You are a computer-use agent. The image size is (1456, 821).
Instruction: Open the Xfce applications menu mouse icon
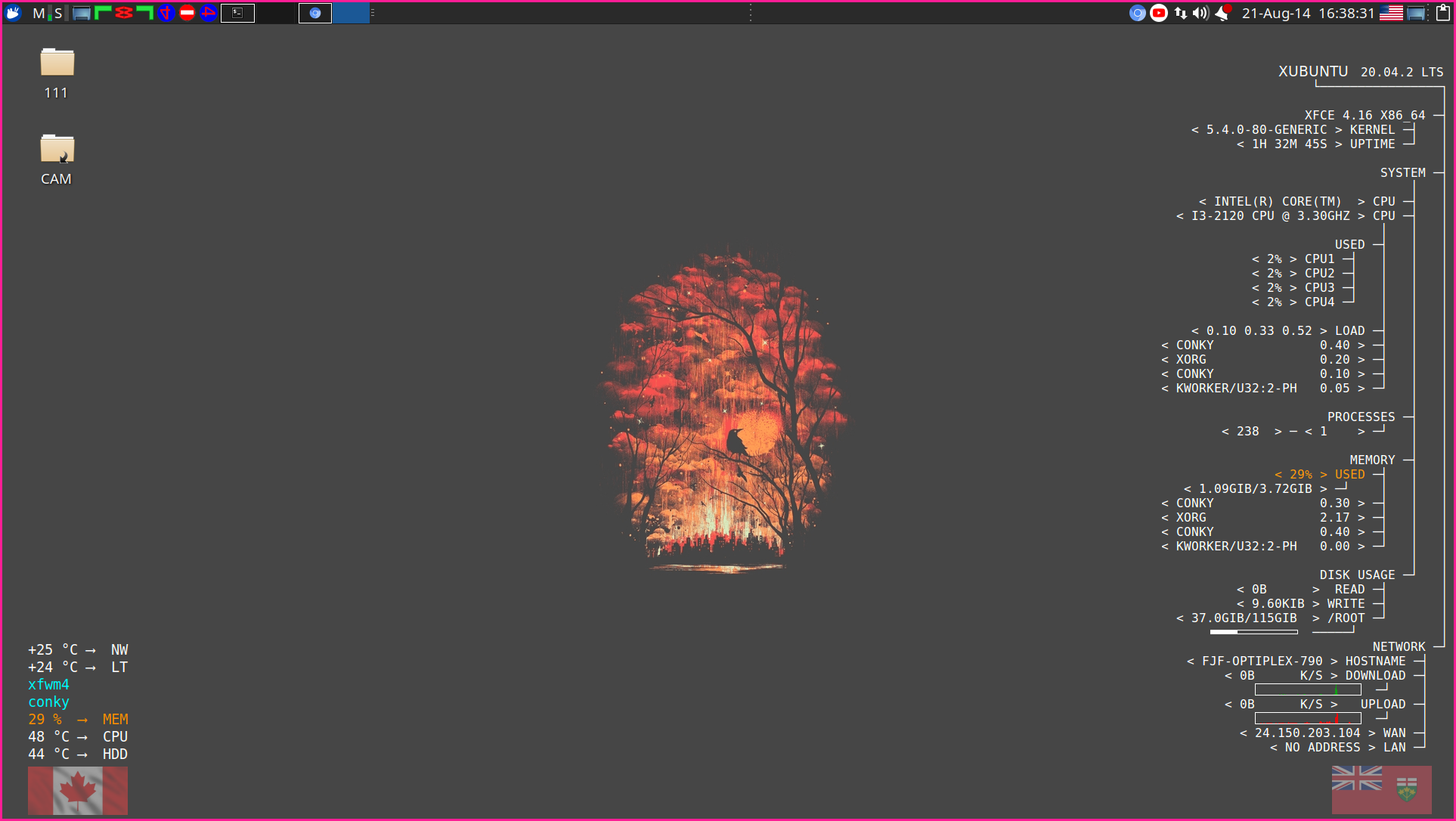14,13
